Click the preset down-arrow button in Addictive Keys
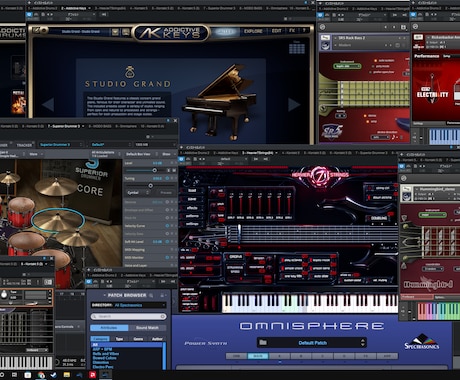460x380 pixels. [x=115, y=32]
